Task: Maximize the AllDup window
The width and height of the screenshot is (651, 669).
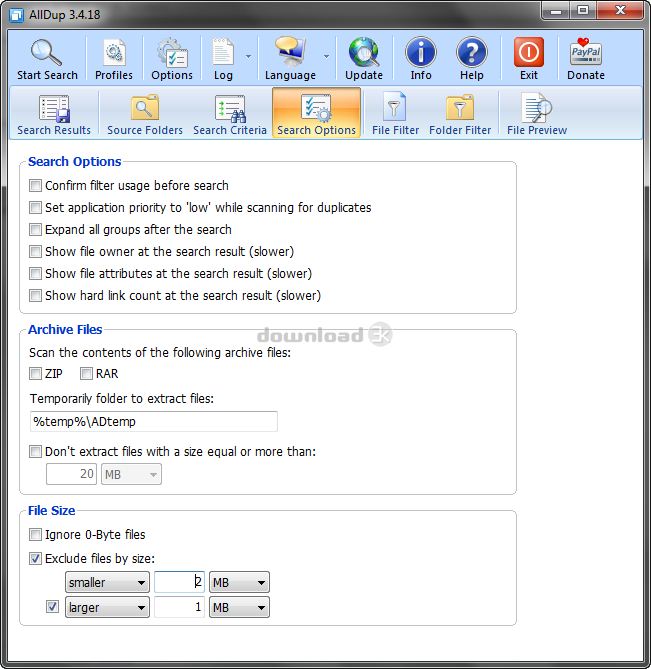Action: tap(583, 11)
